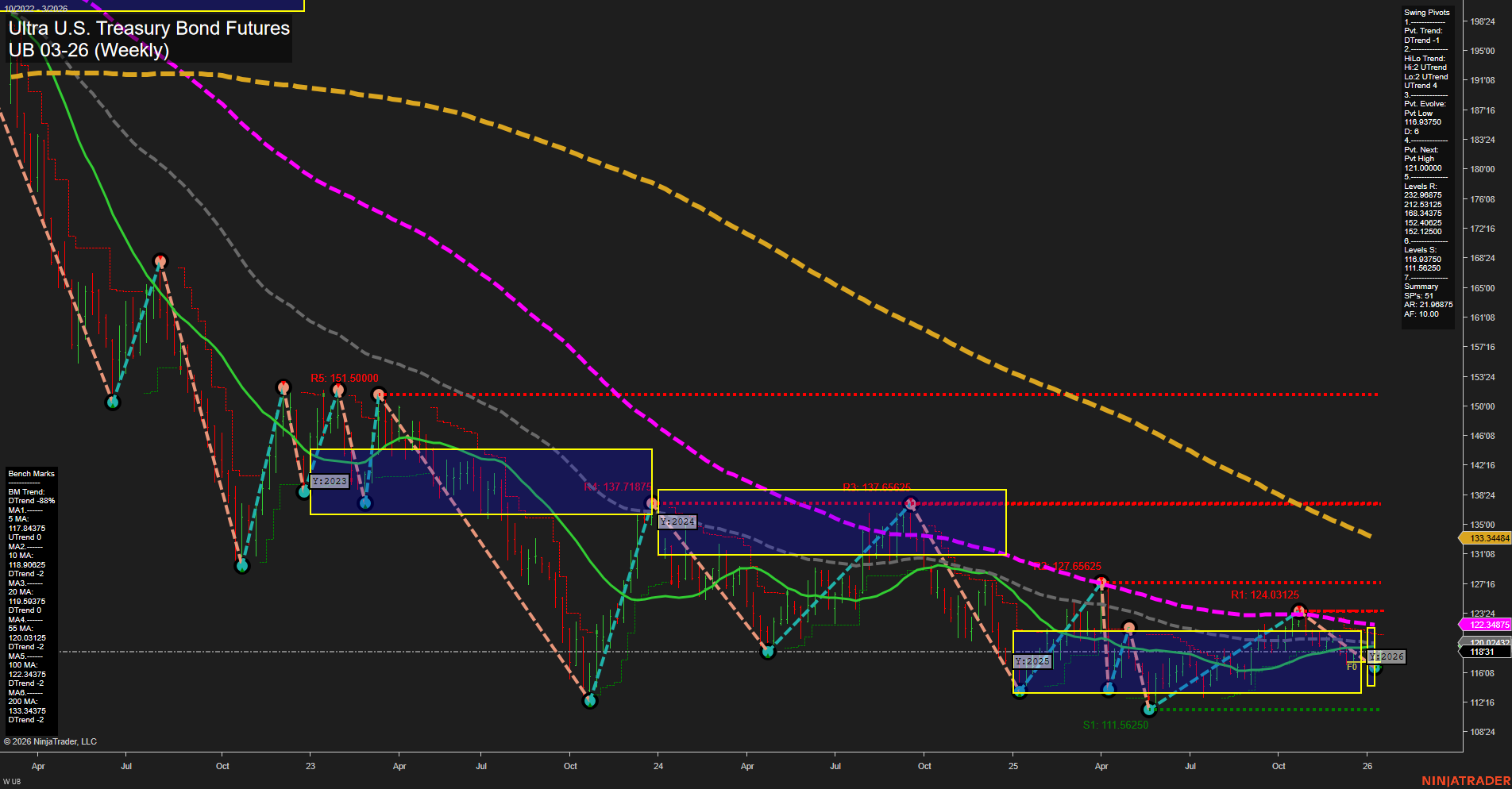Expand the Bench Marks panel
Screen dimensions: 1512x789
tap(30, 473)
